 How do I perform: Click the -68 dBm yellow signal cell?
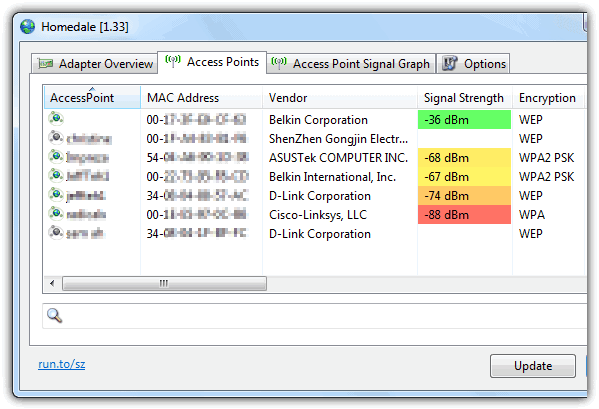465,158
